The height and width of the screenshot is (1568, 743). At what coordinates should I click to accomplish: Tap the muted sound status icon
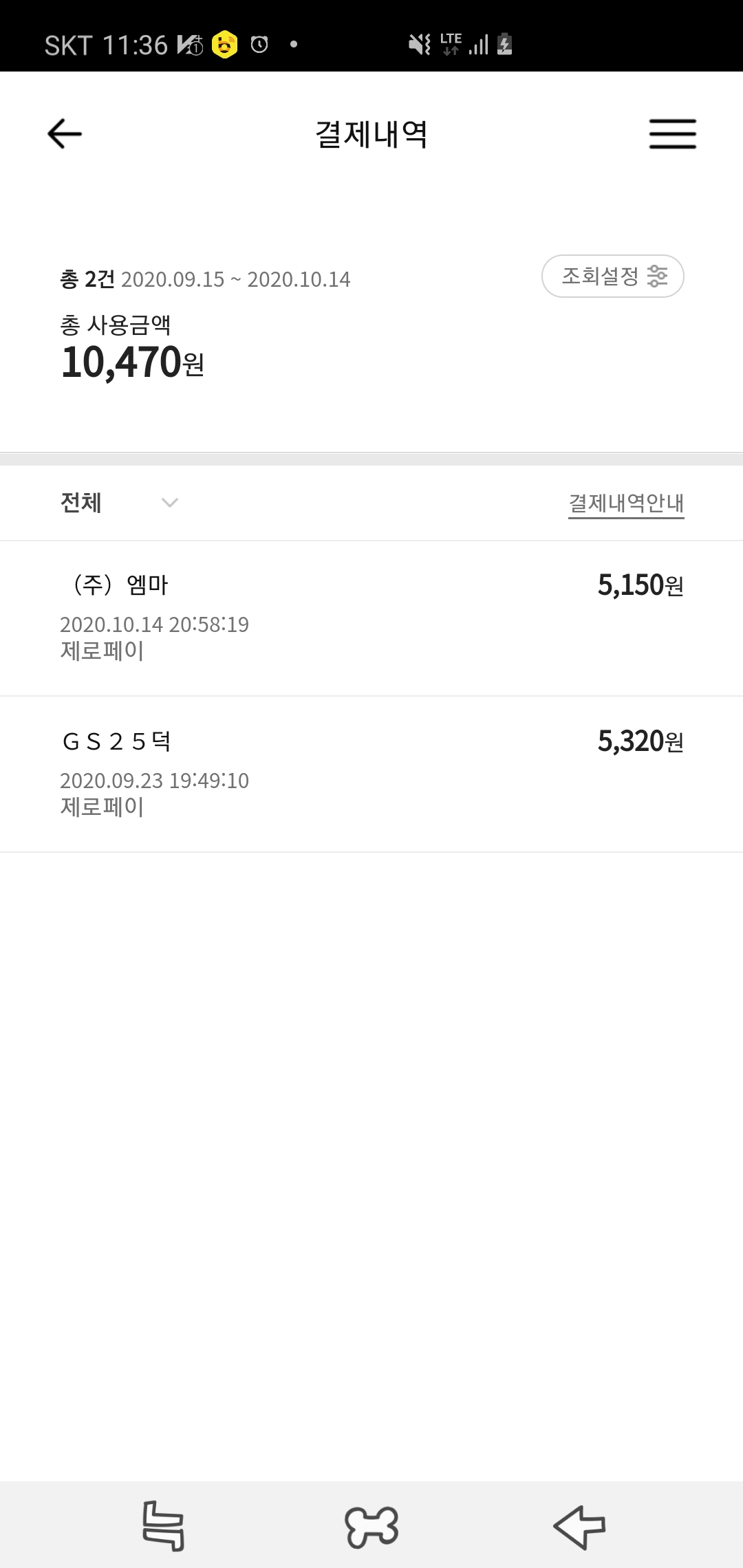pos(419,45)
